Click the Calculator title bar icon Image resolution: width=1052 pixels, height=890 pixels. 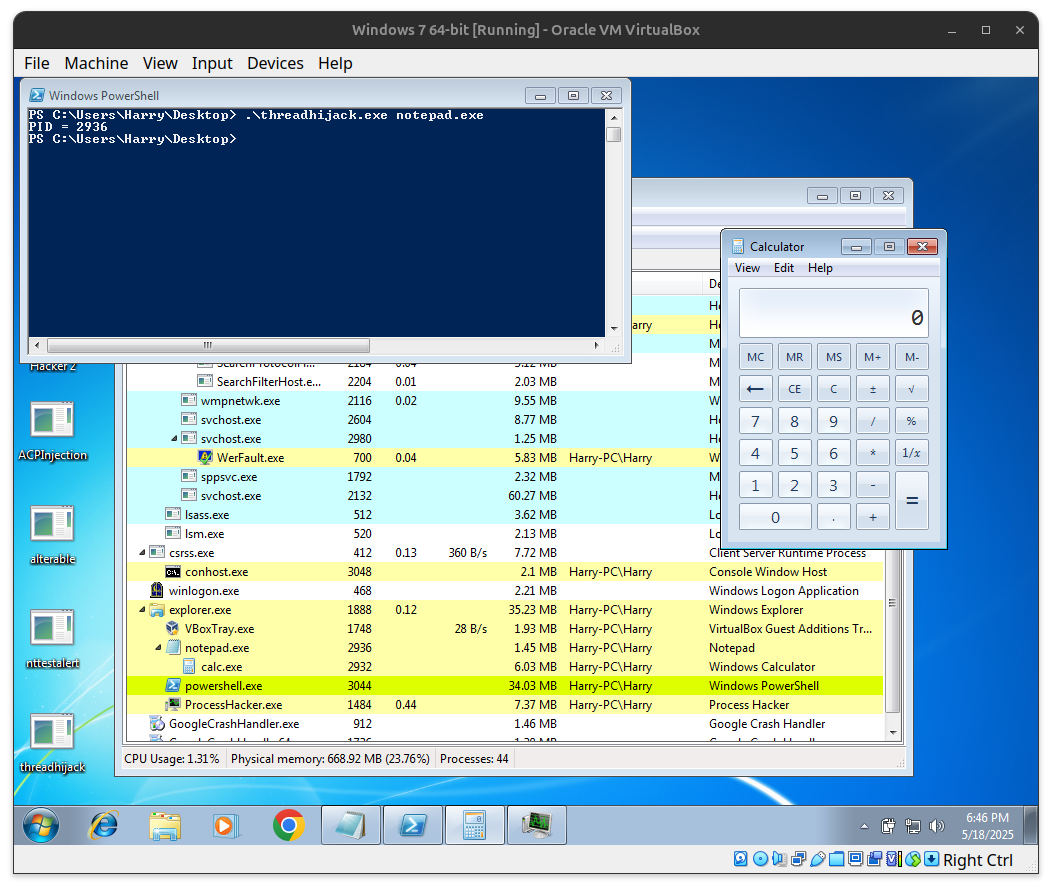point(738,246)
